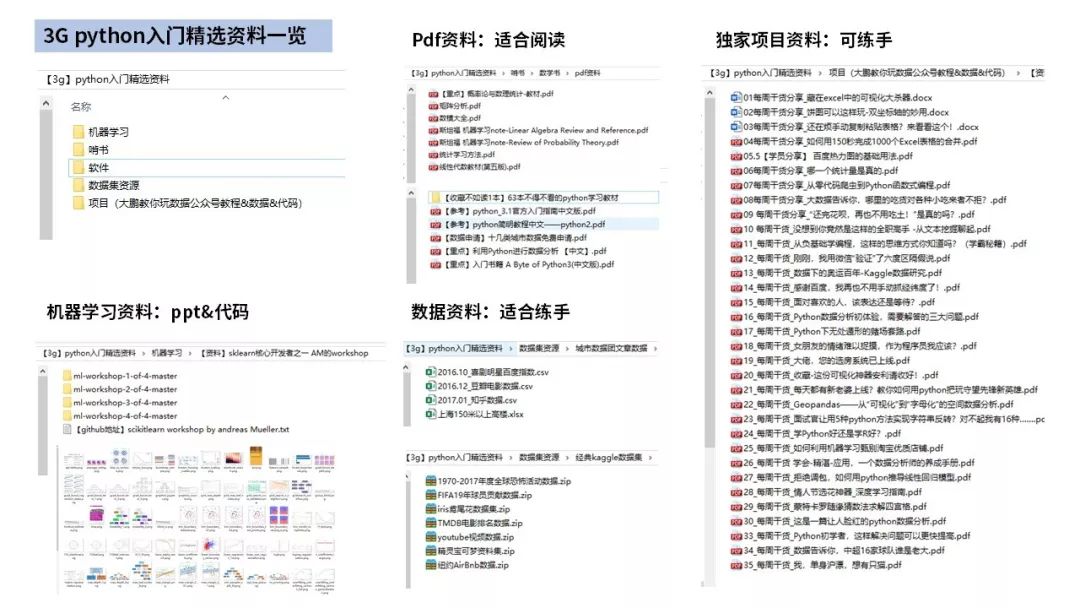Click breadcrumb arrow after 机器学习 in path

(191, 353)
